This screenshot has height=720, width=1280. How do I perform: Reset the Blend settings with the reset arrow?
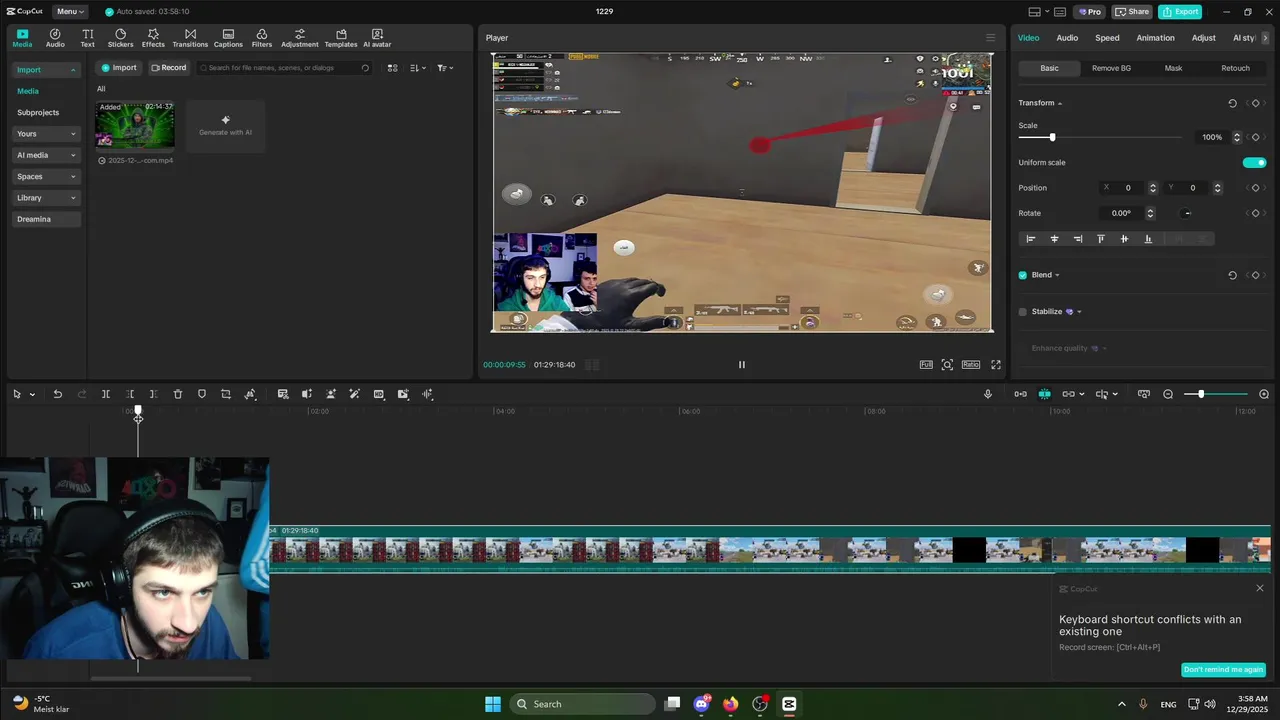(1232, 275)
